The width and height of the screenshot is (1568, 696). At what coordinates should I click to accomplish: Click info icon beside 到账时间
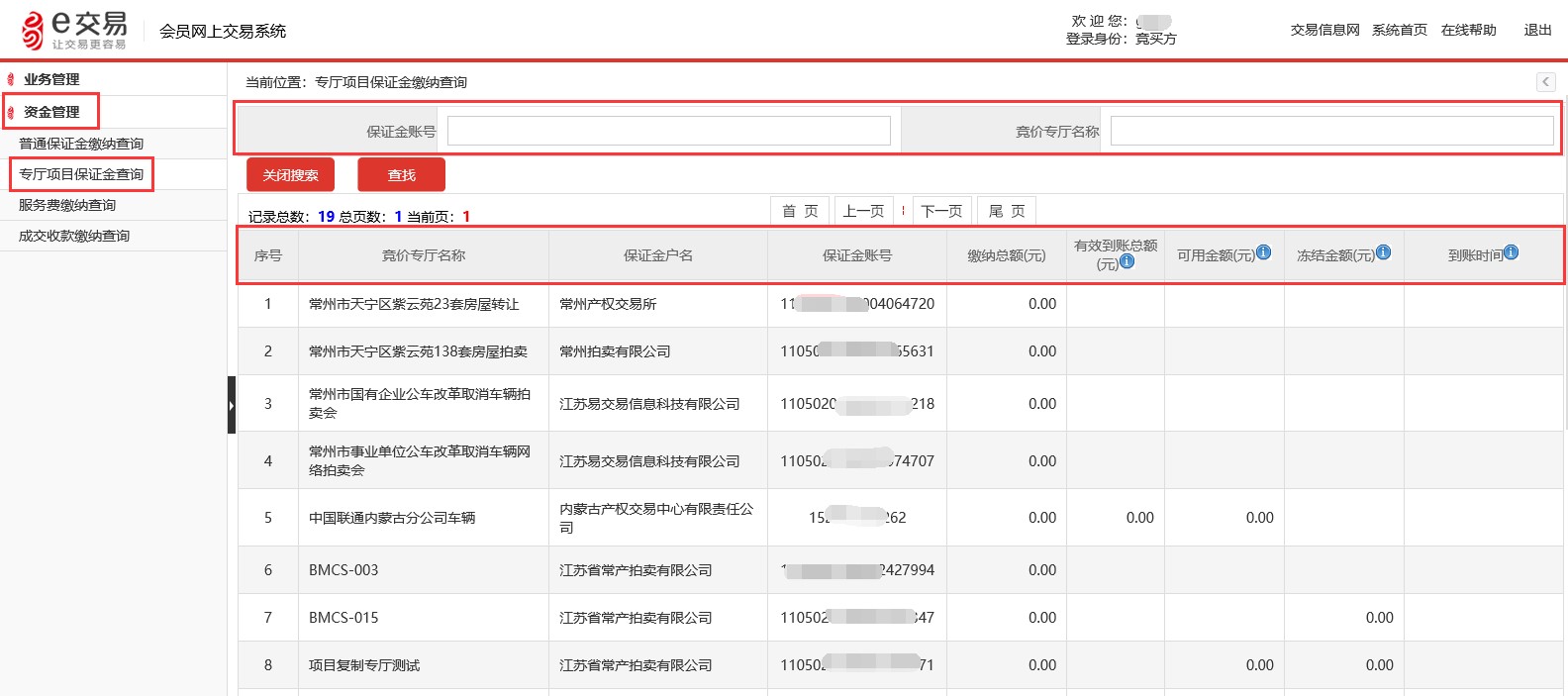(1511, 252)
